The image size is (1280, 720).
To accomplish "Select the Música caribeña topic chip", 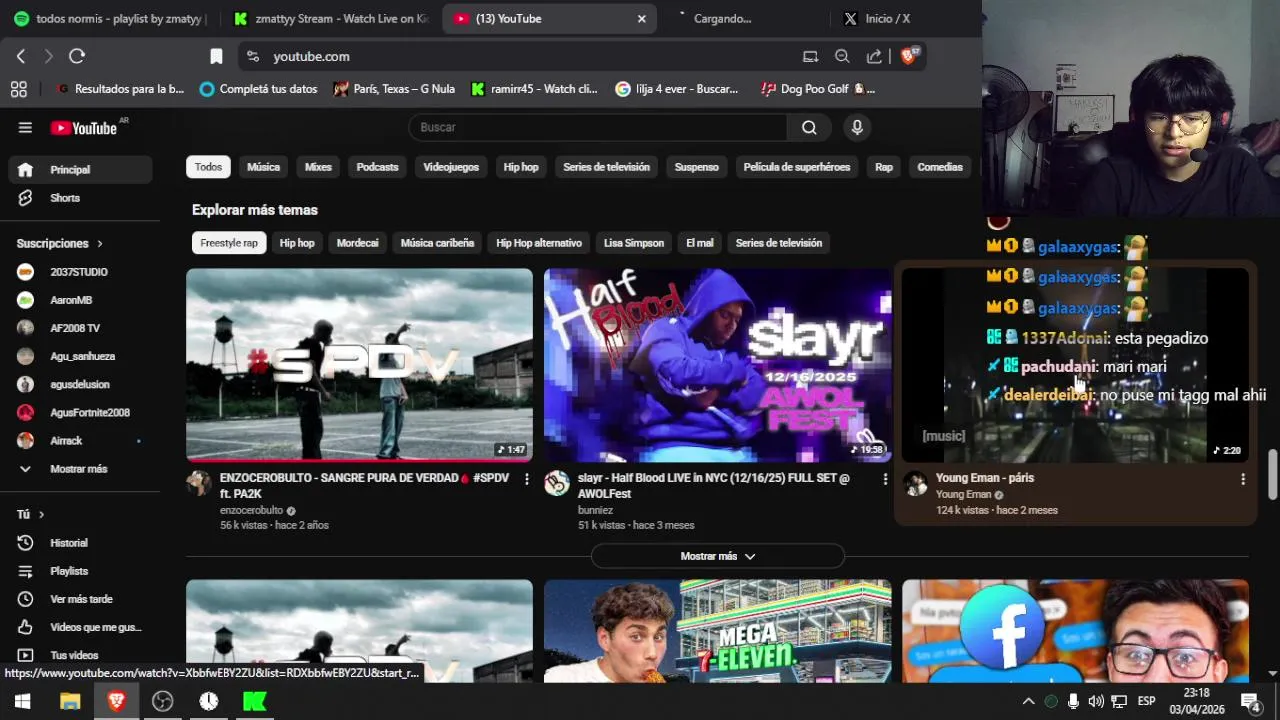I will (437, 243).
